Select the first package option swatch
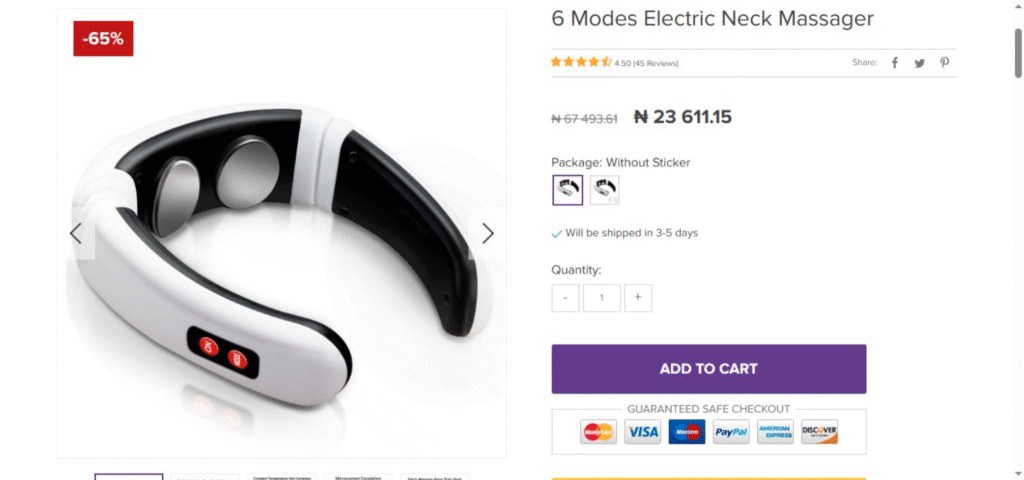 (567, 190)
